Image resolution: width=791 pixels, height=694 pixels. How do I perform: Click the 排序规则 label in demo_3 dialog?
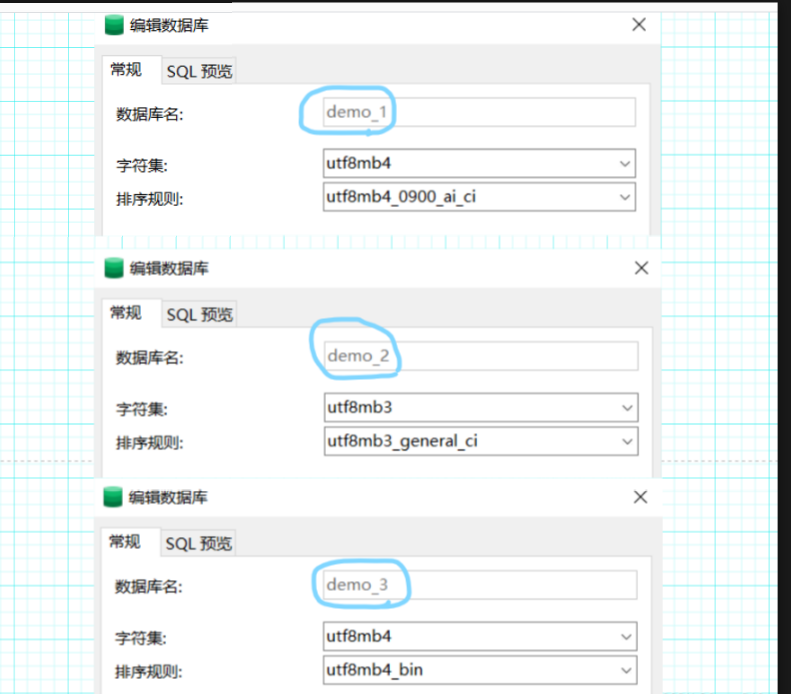148,671
